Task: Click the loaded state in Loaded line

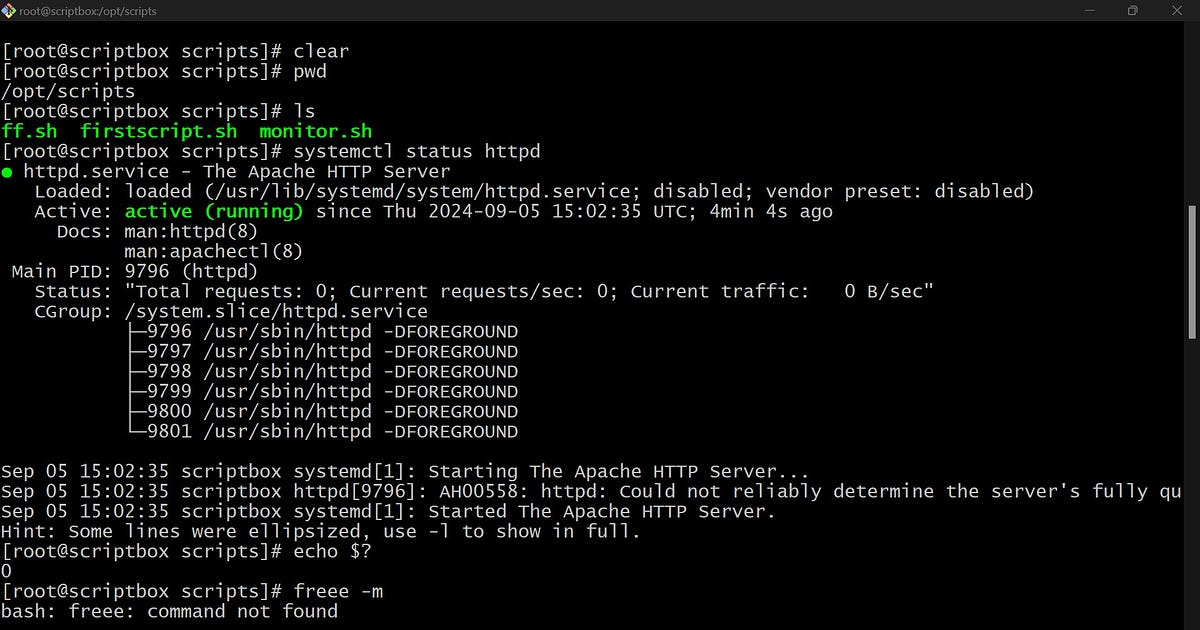Action: pos(157,191)
